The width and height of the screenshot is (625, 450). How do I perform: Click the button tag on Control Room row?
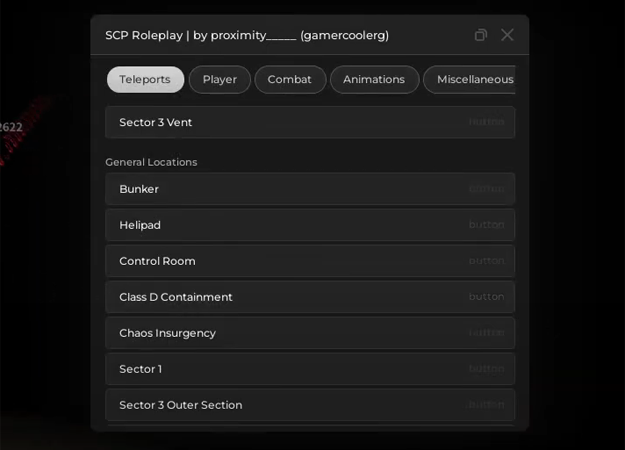tap(487, 261)
